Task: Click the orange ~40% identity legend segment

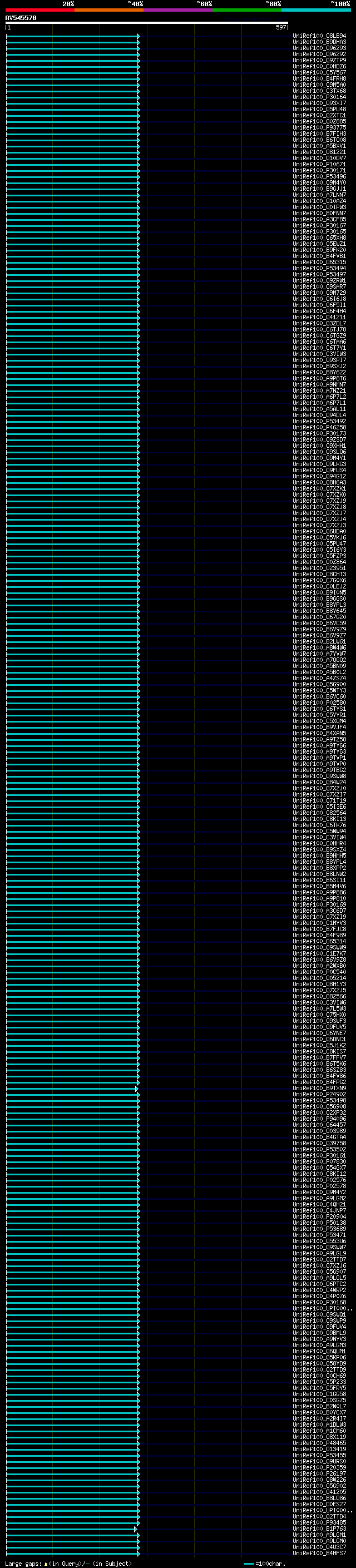Action: (x=109, y=11)
